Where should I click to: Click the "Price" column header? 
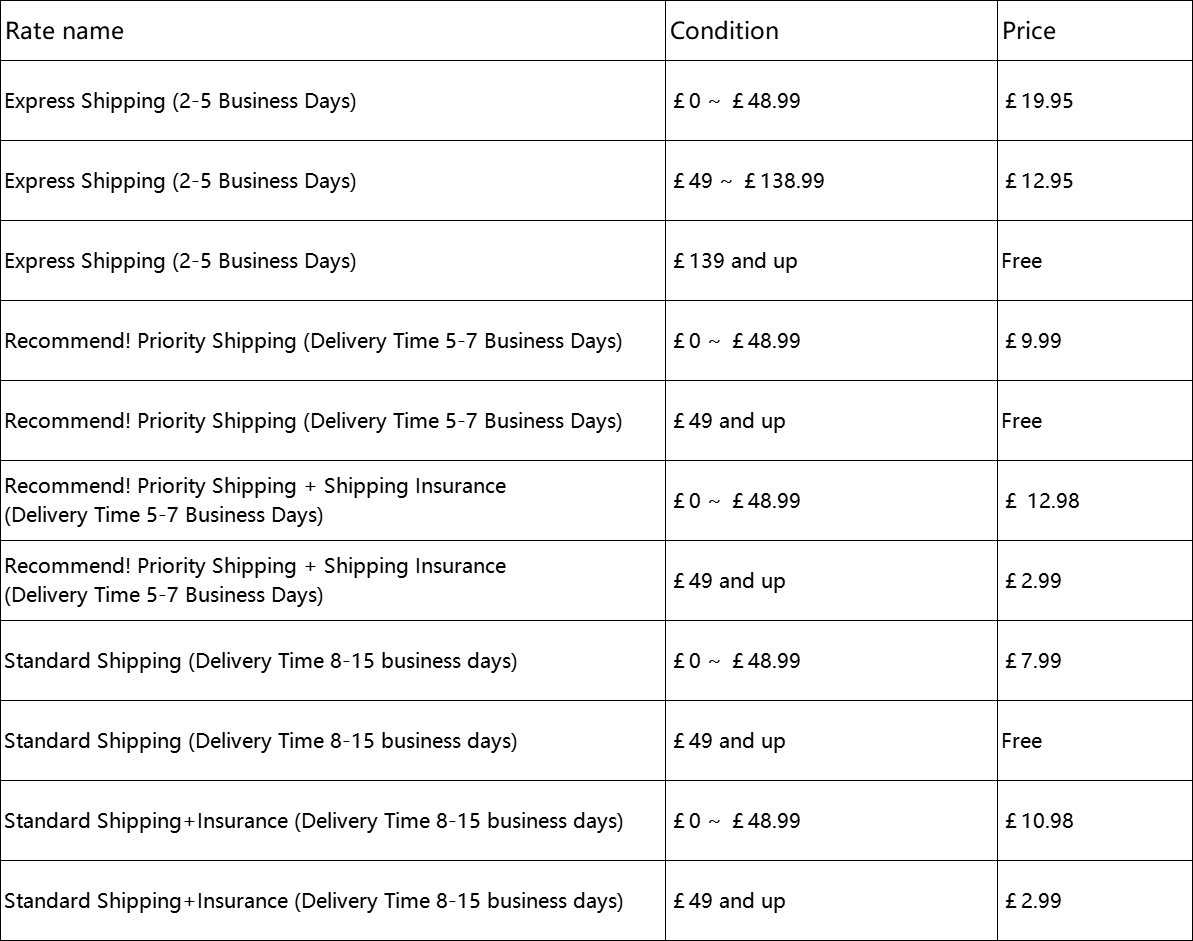[x=1028, y=31]
